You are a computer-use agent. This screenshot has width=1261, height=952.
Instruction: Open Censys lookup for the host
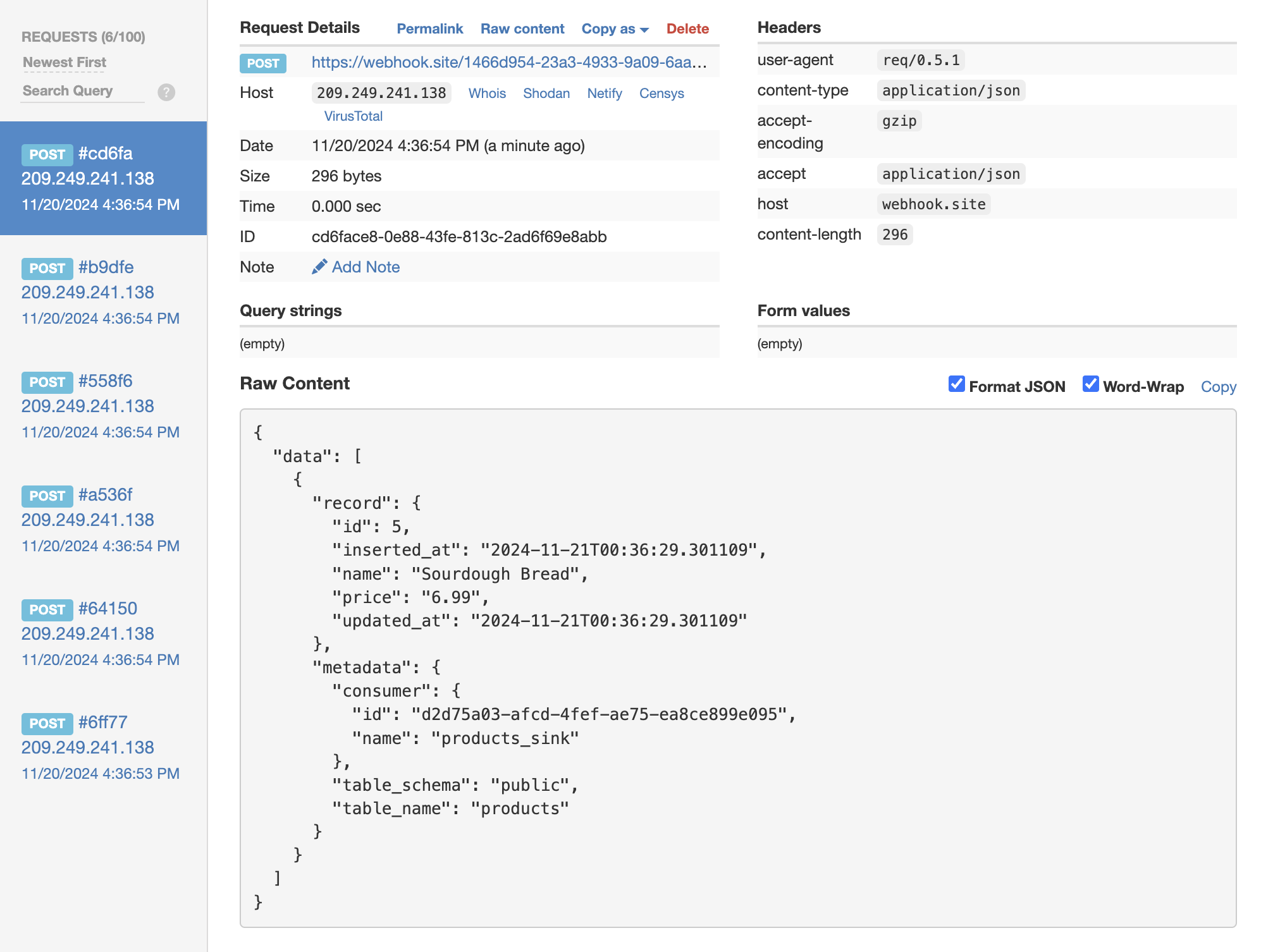coord(661,93)
